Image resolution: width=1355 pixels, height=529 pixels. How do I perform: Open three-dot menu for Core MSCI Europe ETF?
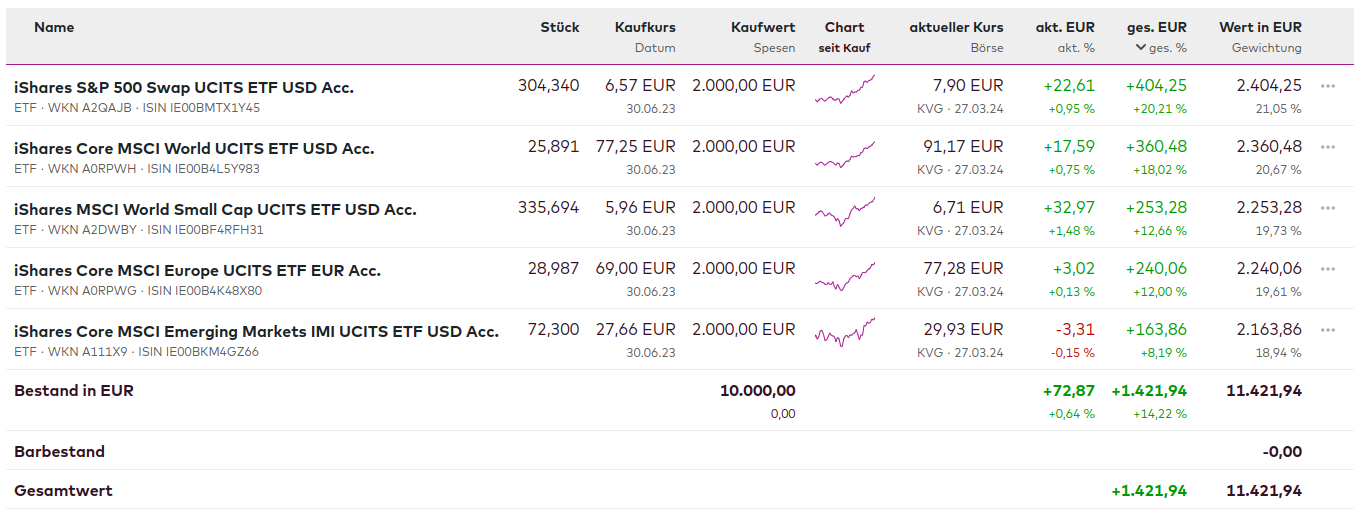coord(1328,269)
